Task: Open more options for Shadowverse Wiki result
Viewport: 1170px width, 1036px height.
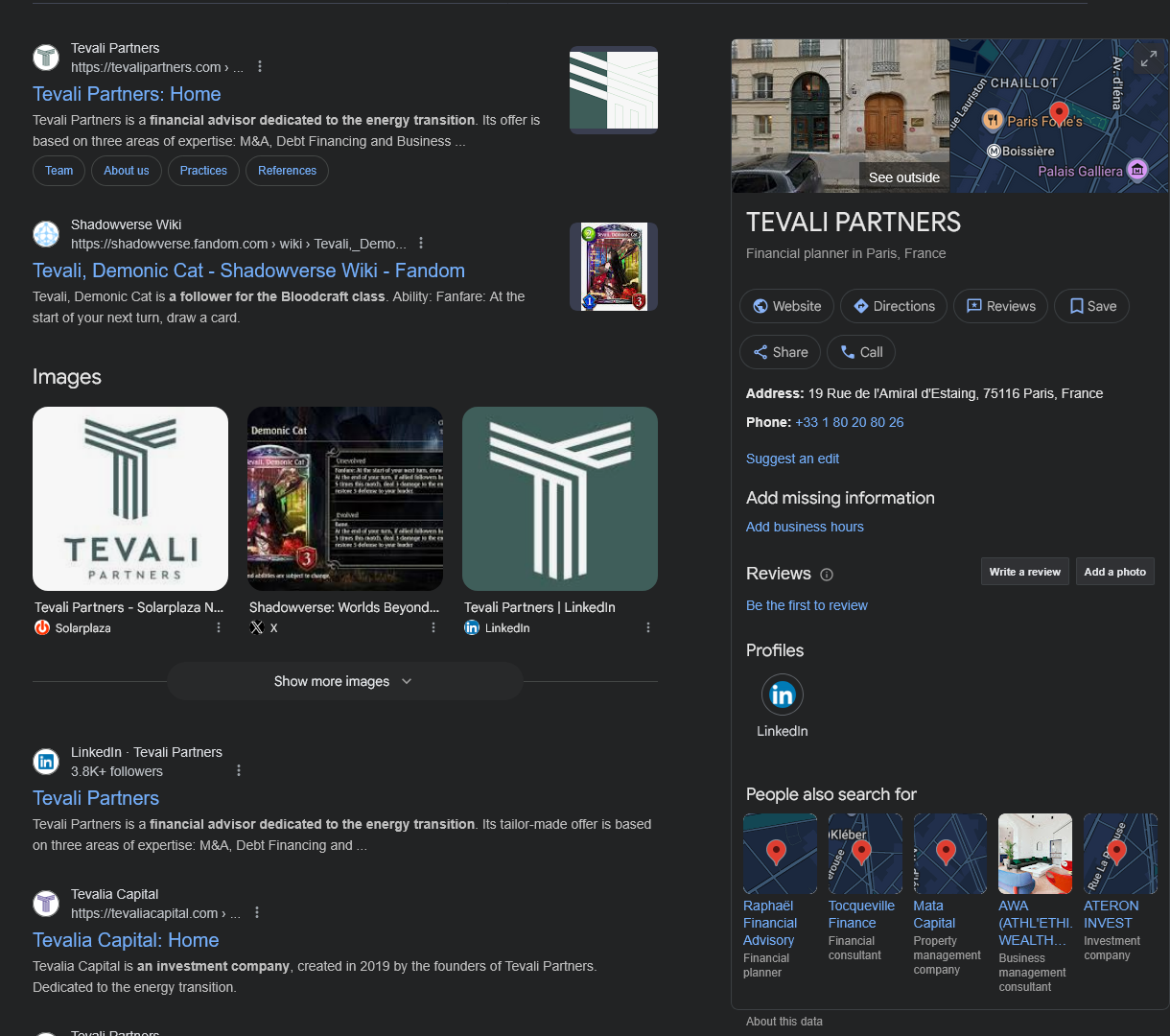Action: click(420, 244)
